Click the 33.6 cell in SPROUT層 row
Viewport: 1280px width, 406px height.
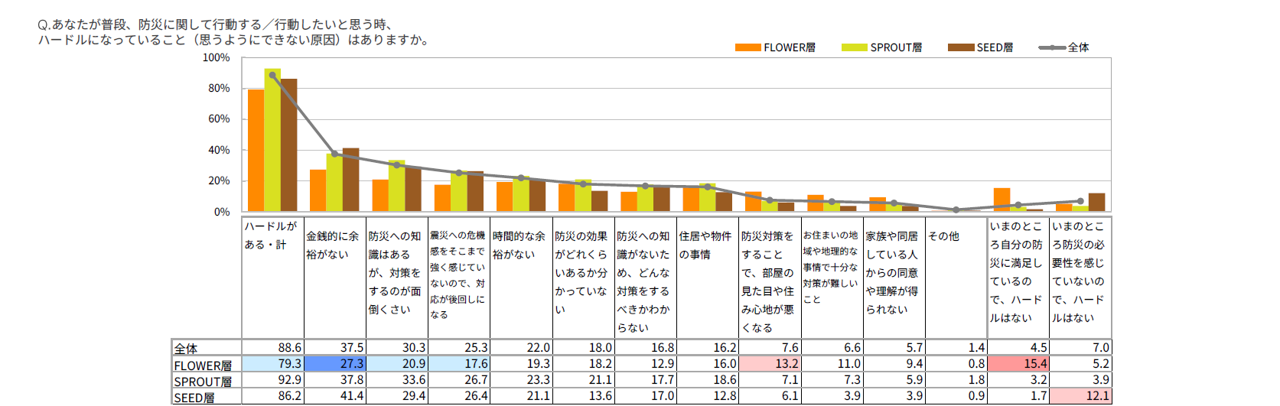(x=396, y=381)
